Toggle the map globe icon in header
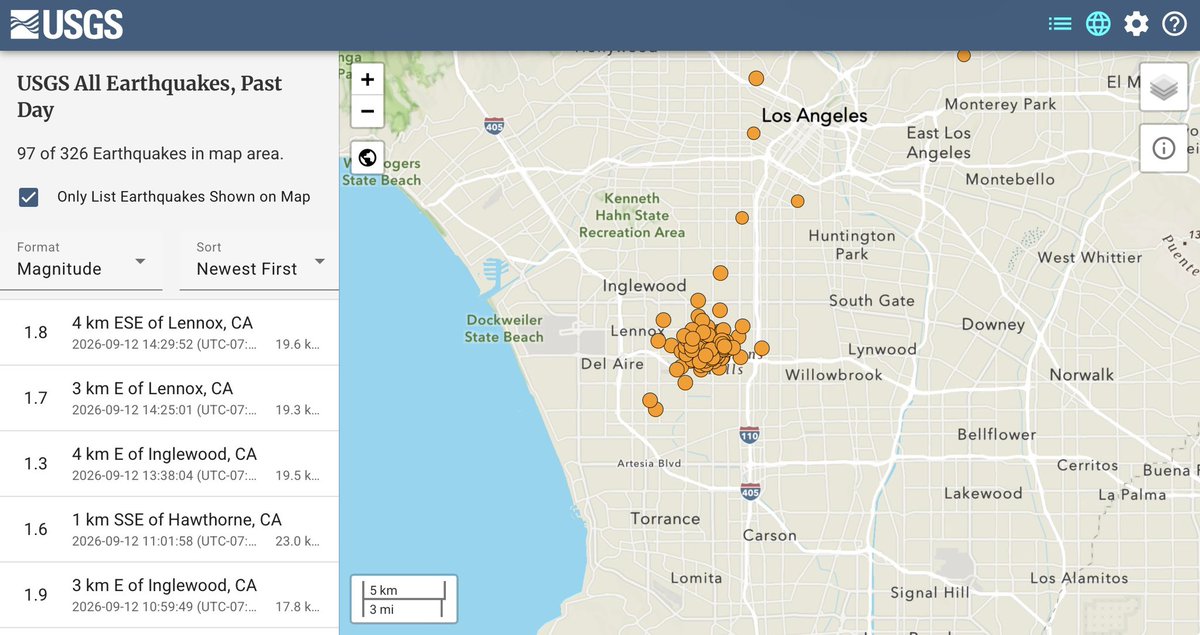 1098,24
